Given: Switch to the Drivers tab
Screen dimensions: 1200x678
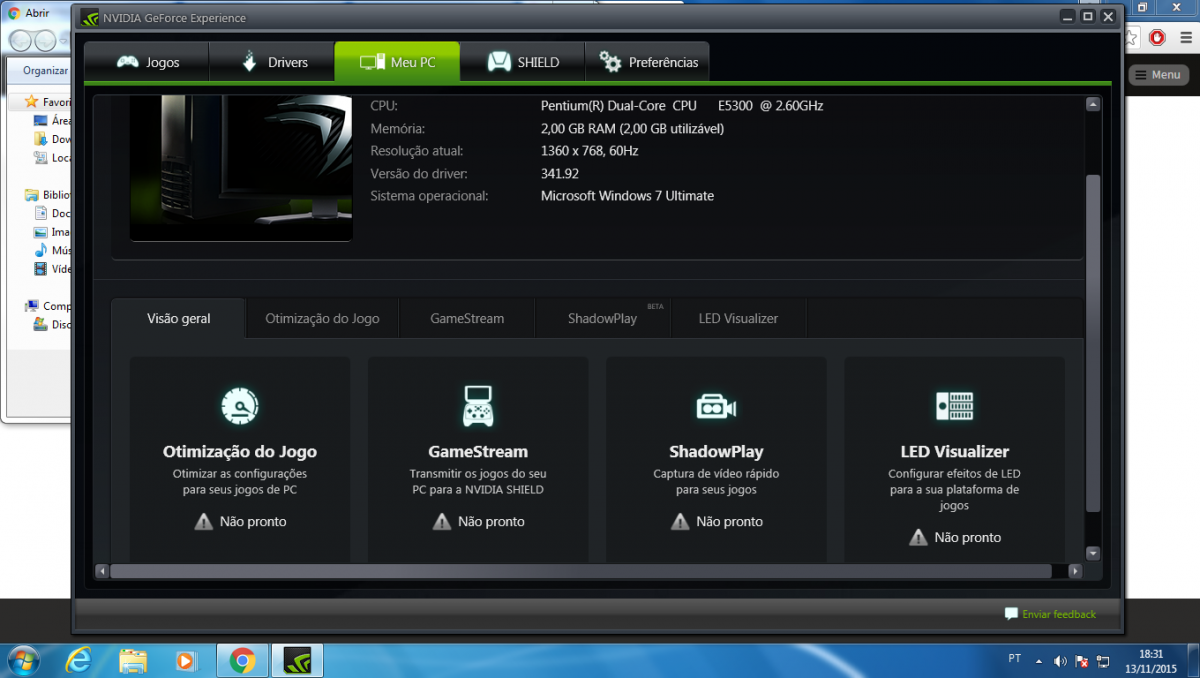Looking at the screenshot, I should pos(272,62).
